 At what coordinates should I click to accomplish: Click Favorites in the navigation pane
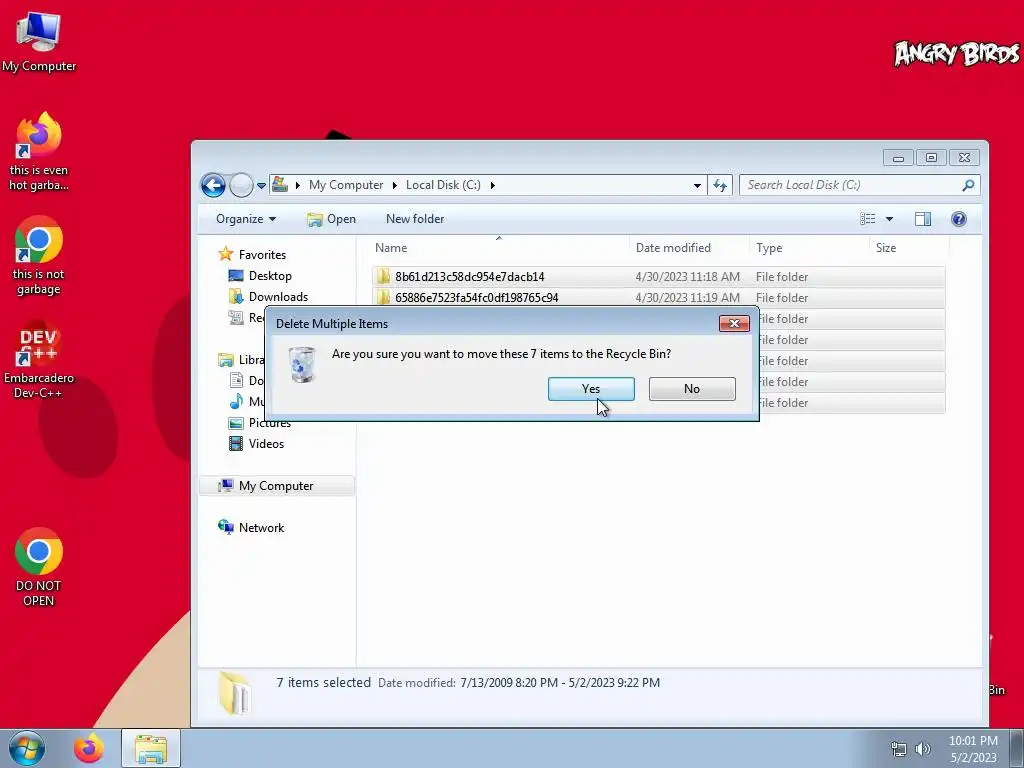point(262,255)
